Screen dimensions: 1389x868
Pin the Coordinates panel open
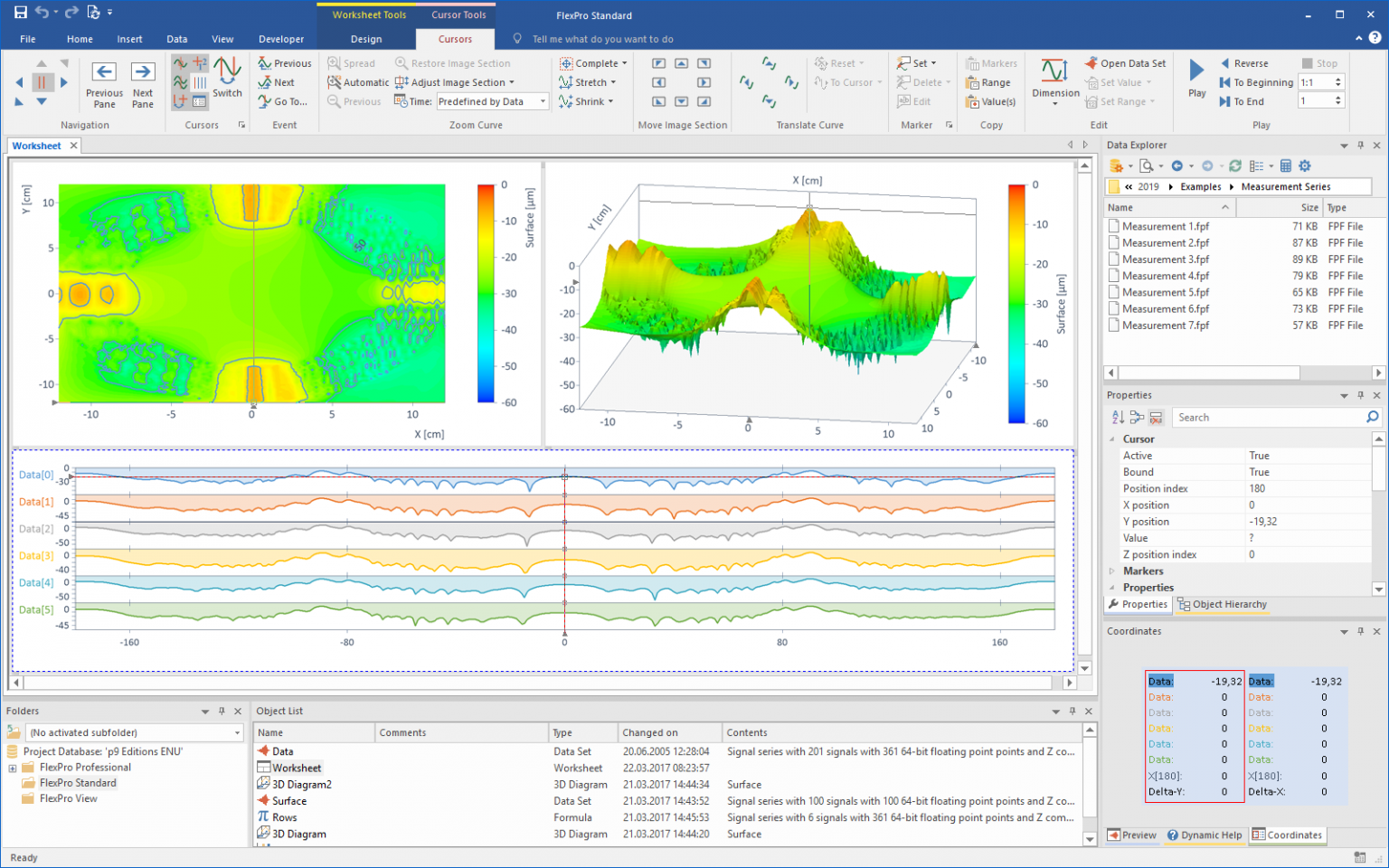point(1360,631)
